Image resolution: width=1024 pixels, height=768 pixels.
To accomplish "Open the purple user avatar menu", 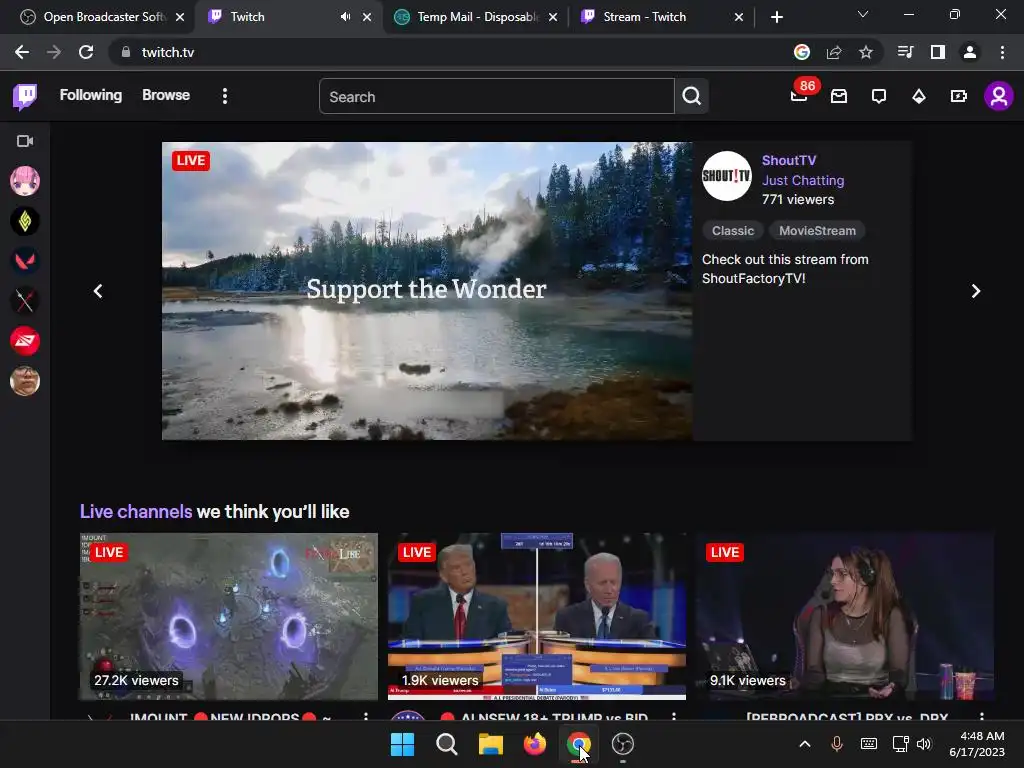I will point(999,97).
